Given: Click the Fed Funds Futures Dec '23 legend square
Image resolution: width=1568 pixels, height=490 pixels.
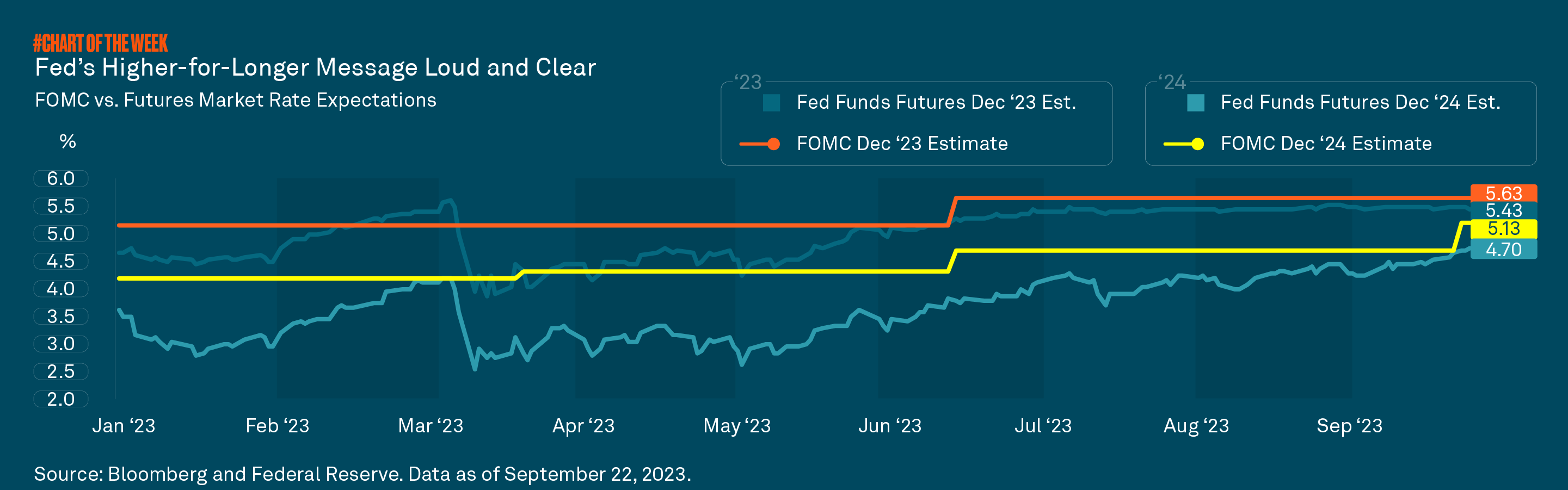Looking at the screenshot, I should (x=771, y=103).
